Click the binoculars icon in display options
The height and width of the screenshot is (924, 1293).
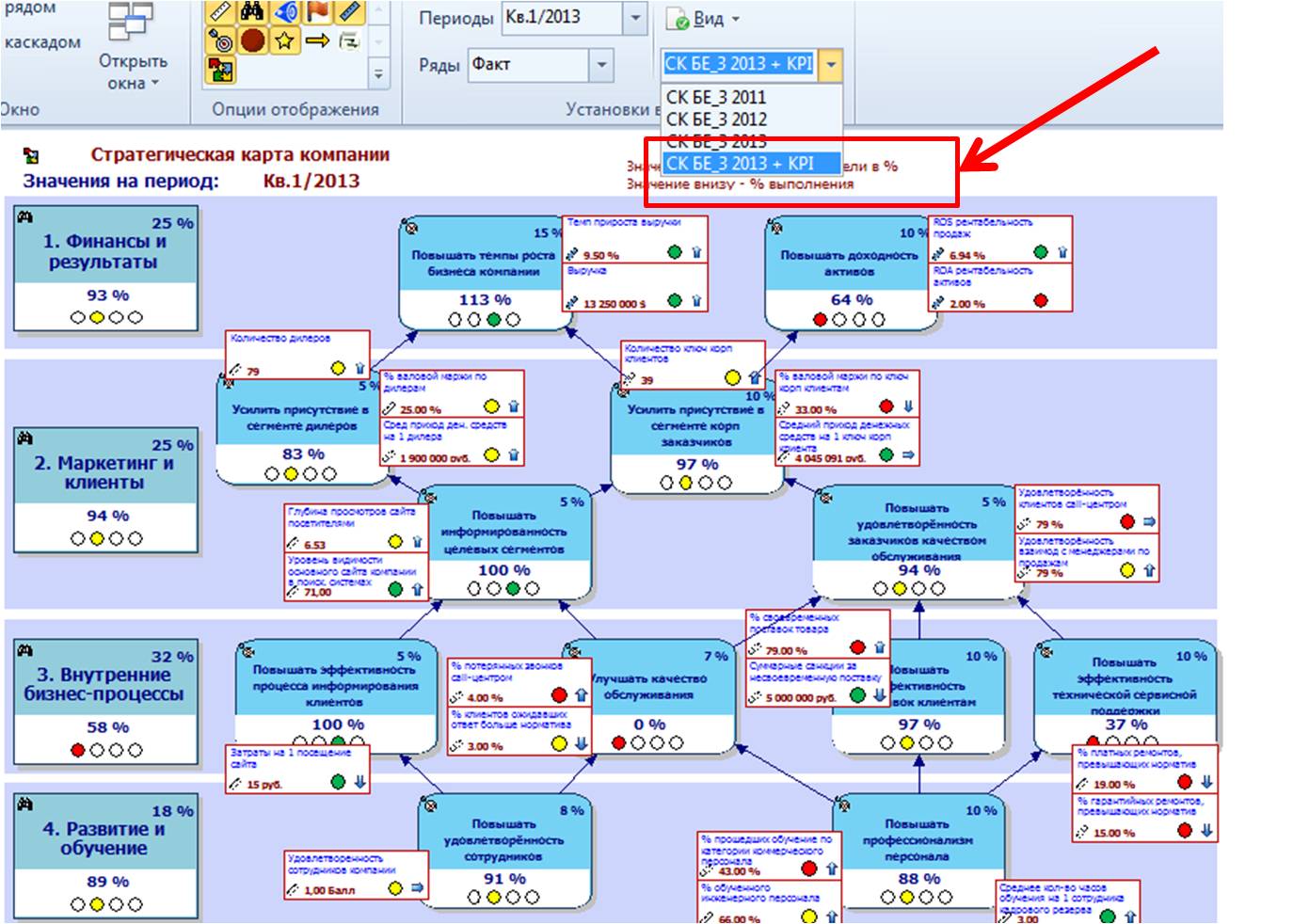251,12
